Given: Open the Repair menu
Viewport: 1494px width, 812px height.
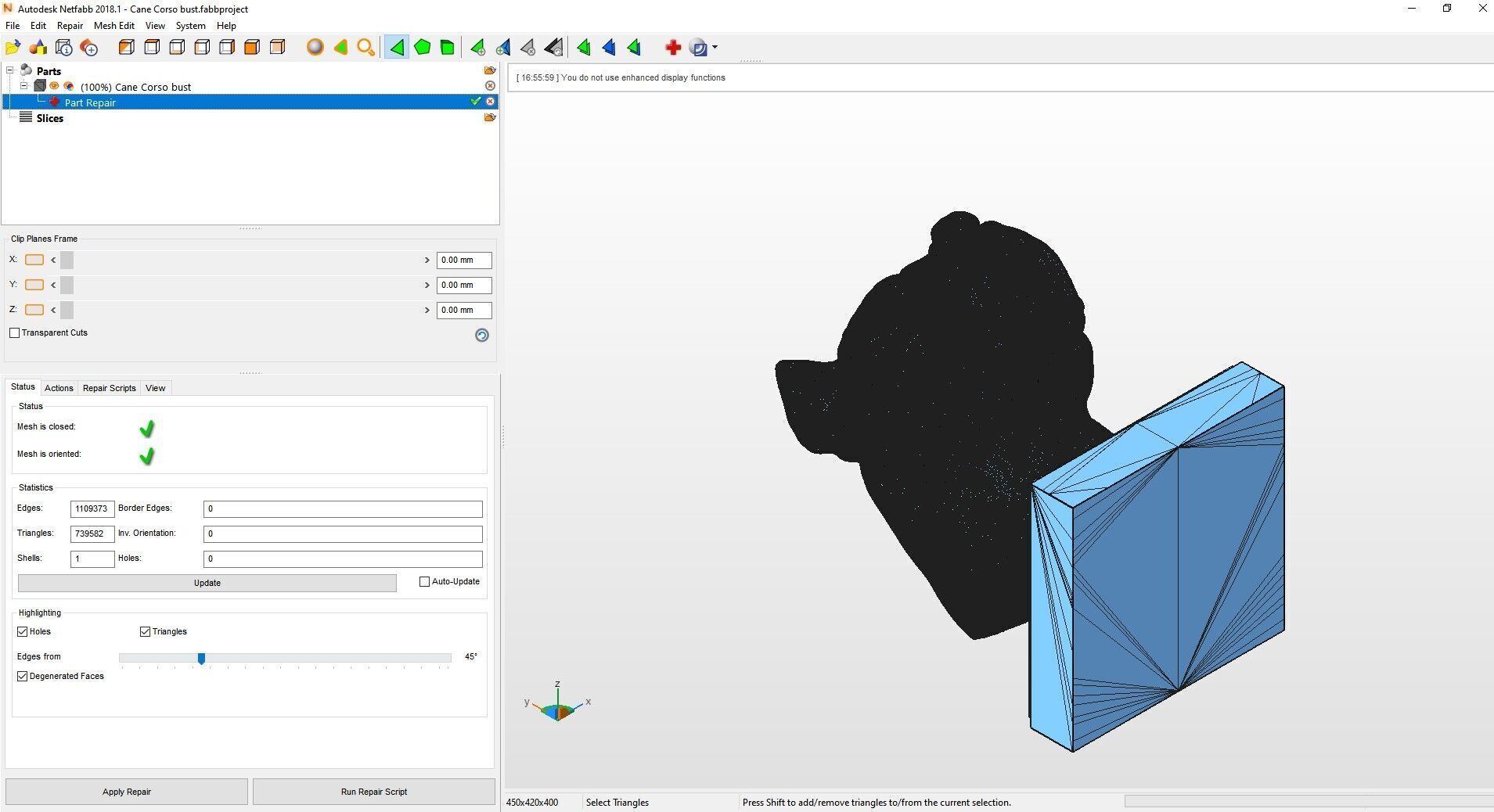Looking at the screenshot, I should pos(70,26).
